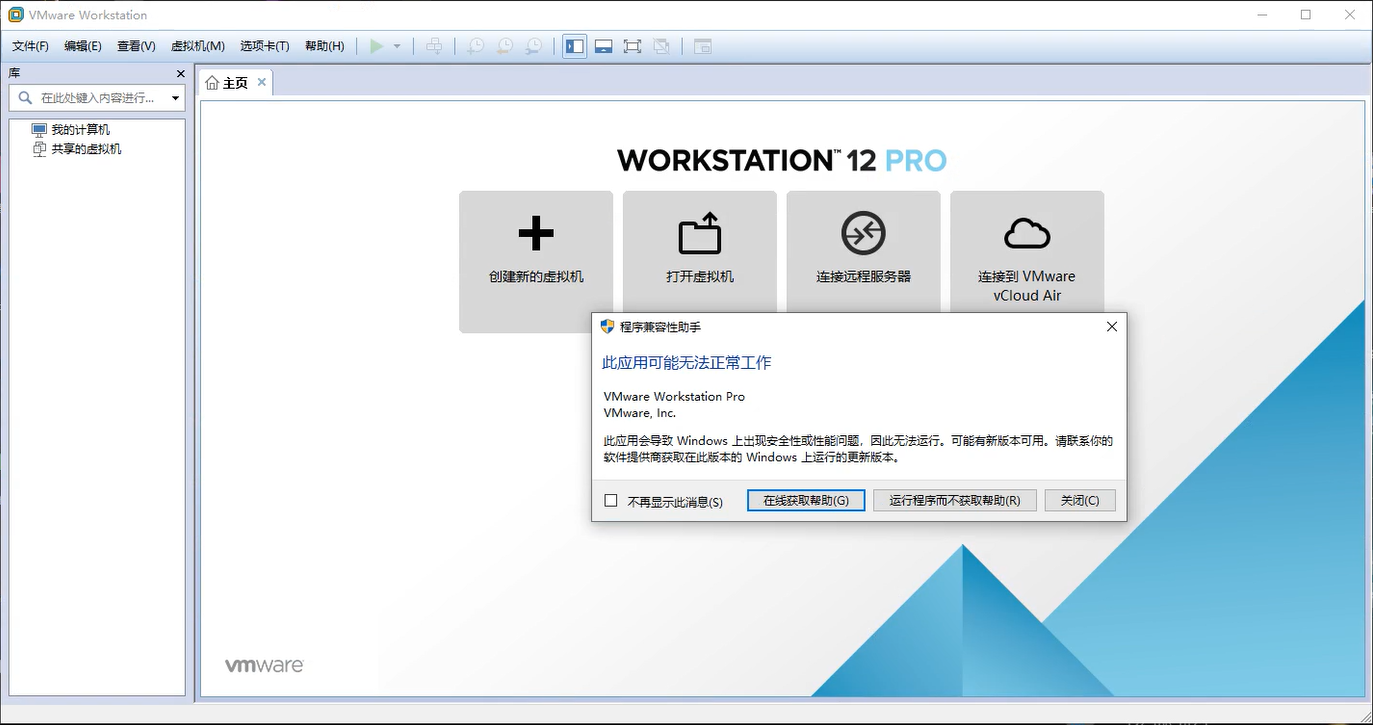This screenshot has width=1373, height=725.
Task: Open the 帮助(H) menu
Action: 324,46
